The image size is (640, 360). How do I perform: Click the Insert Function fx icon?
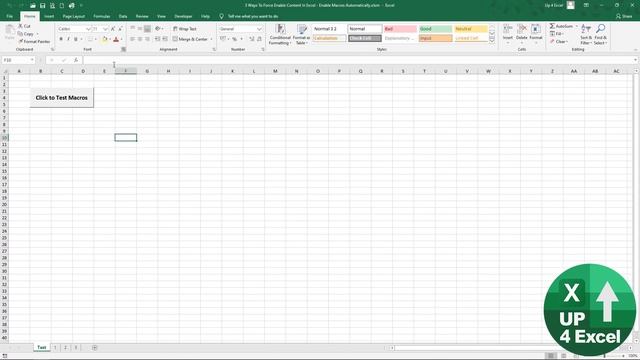76,60
